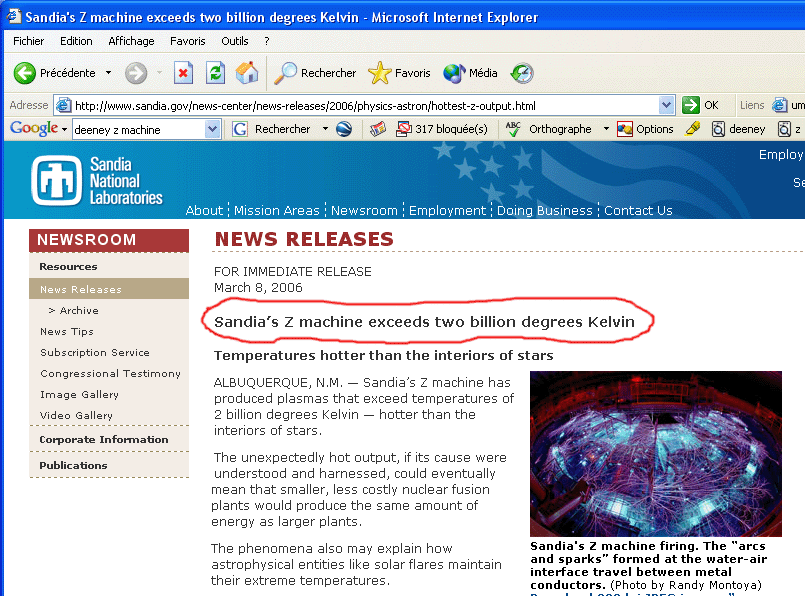This screenshot has width=805, height=596.
Task: Click the Google toolbar highlight marker icon
Action: tap(692, 129)
